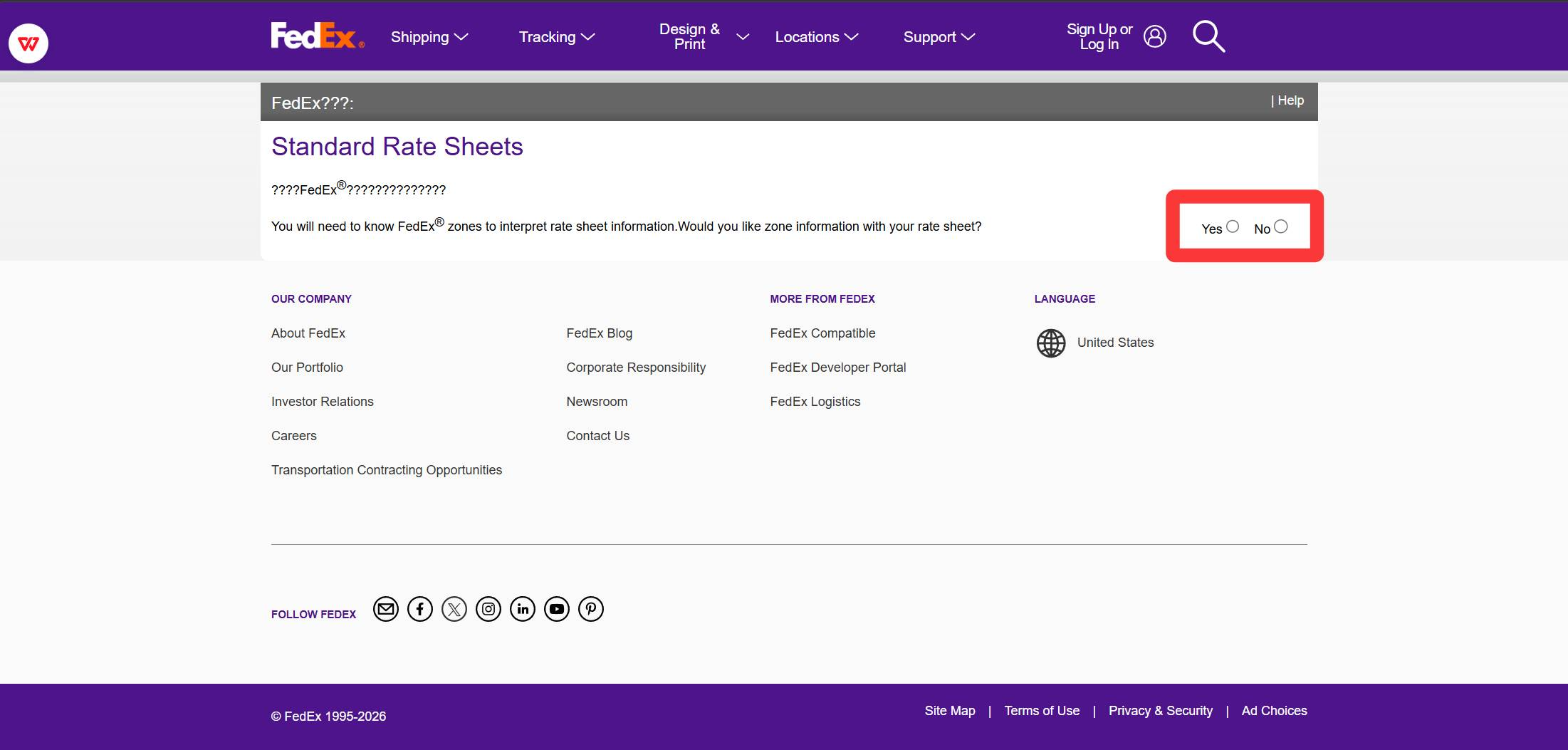Click United States language selection
The image size is (1568, 750).
coord(1115,343)
